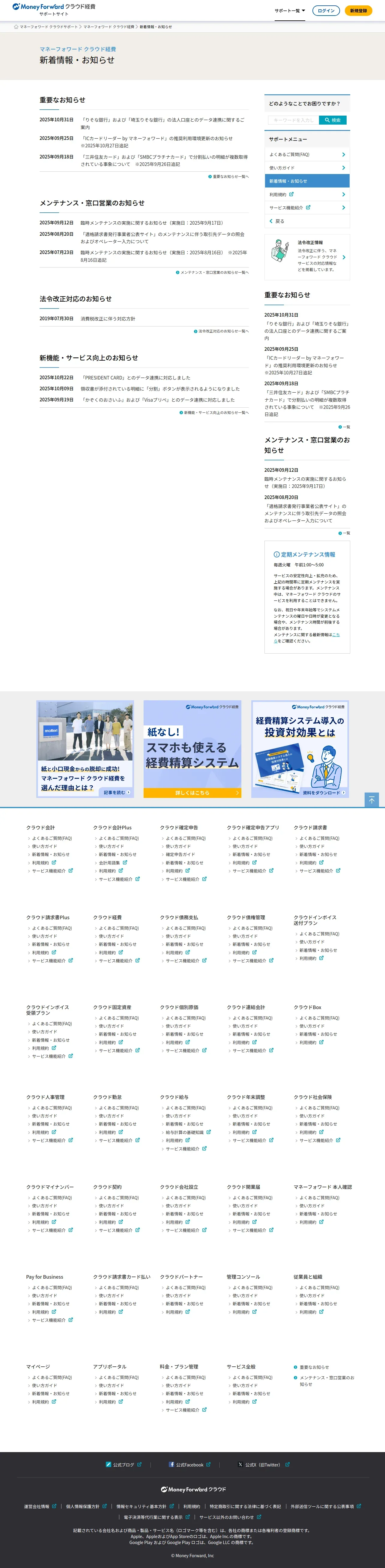Click the 公式X（旧Twitter） icon in footer
The image size is (385, 1568).
point(240,1465)
